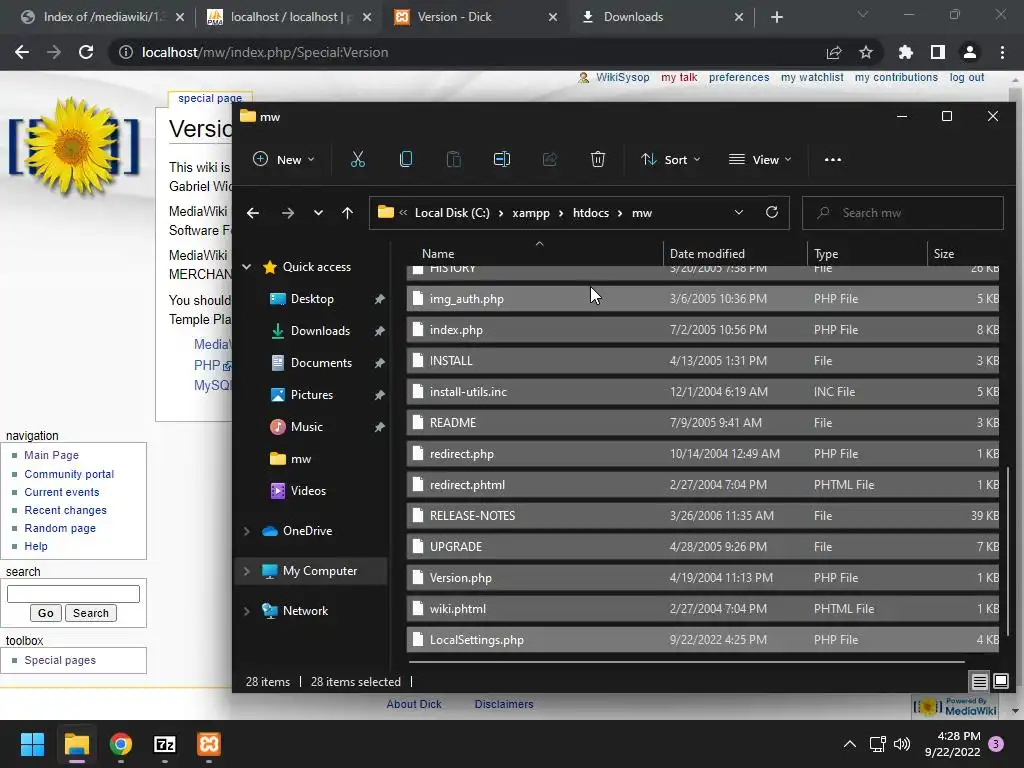
Task: Open Pictures in Quick access
Action: 312,395
